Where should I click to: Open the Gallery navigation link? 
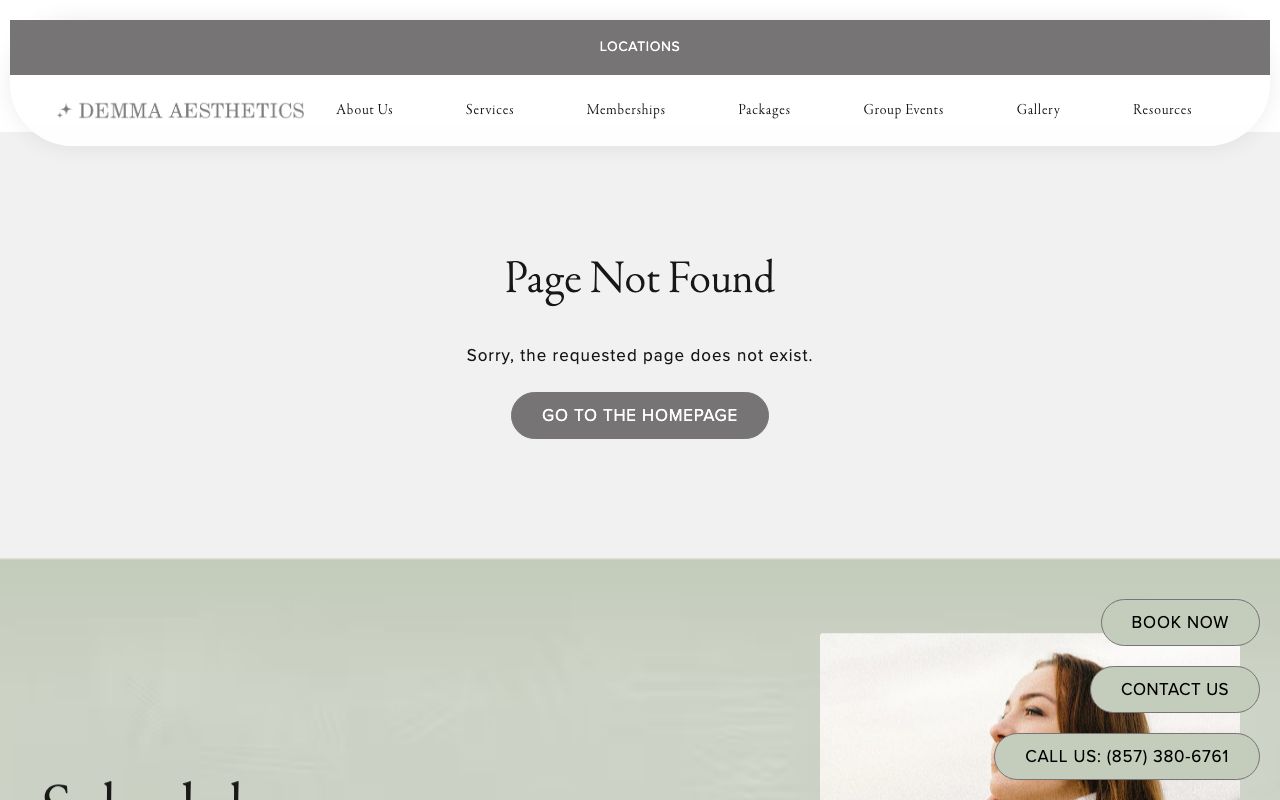[x=1038, y=110]
